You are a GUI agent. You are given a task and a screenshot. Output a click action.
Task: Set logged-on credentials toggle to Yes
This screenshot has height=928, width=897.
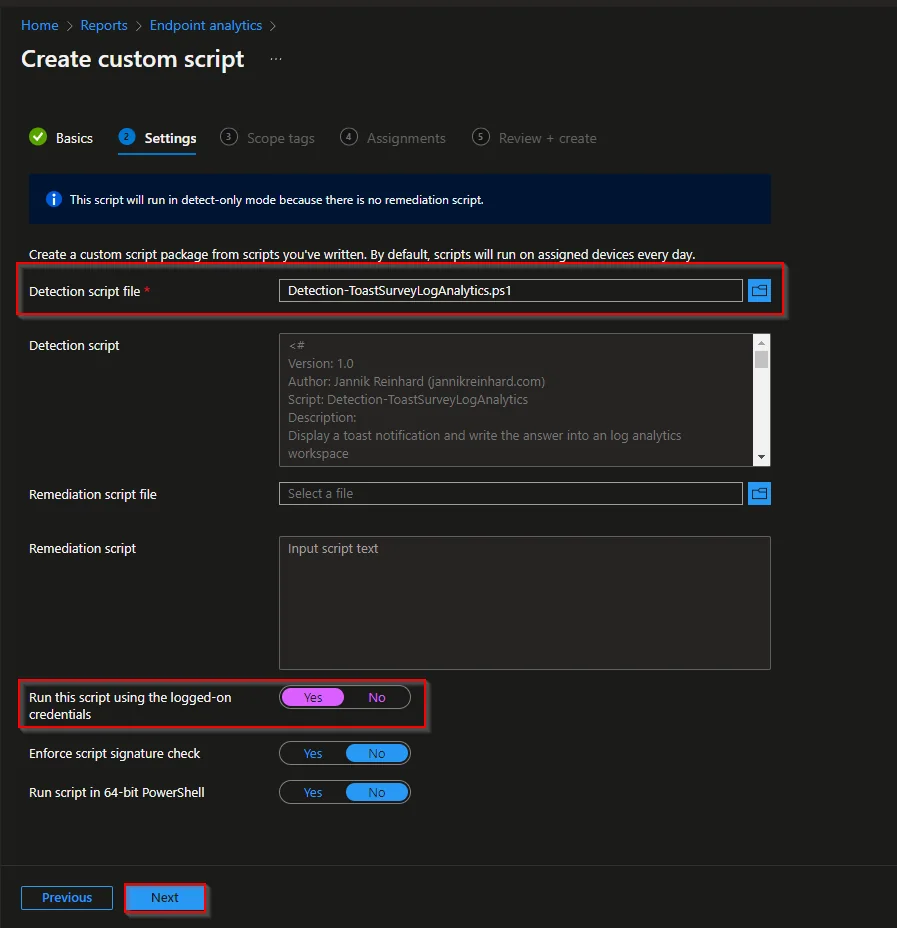(x=312, y=697)
